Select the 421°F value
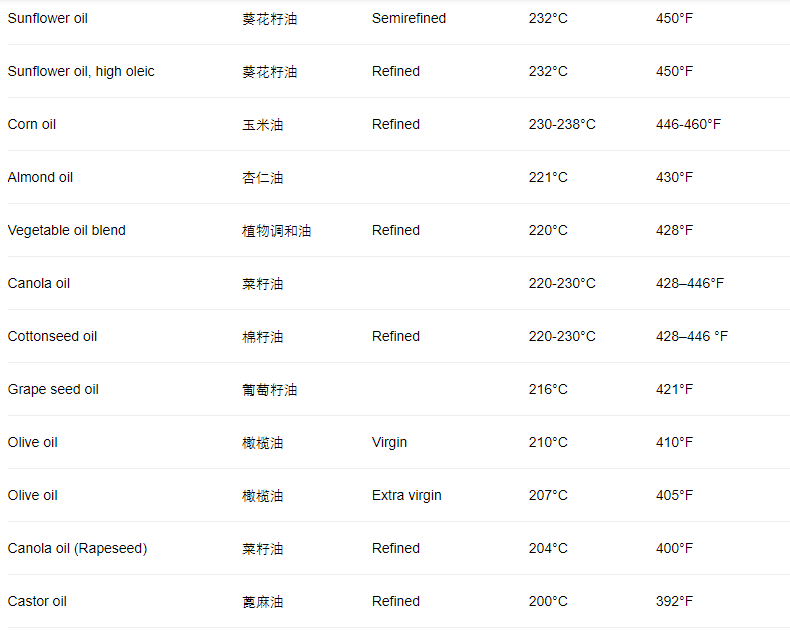 tap(674, 389)
